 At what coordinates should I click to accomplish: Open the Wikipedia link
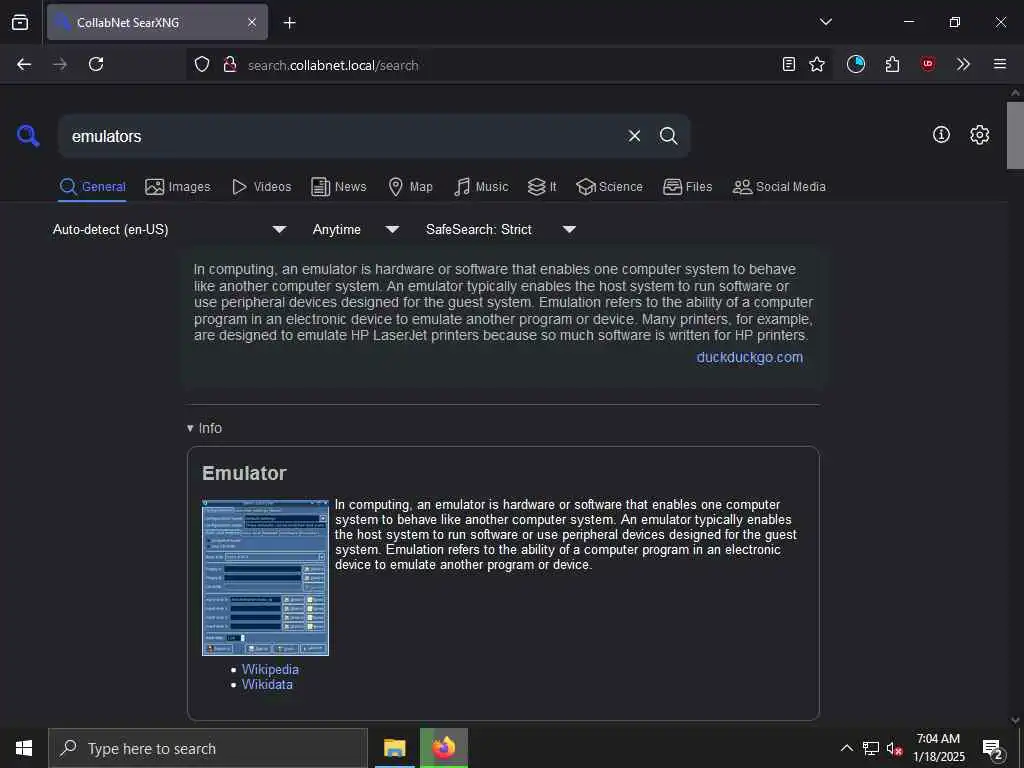click(270, 669)
